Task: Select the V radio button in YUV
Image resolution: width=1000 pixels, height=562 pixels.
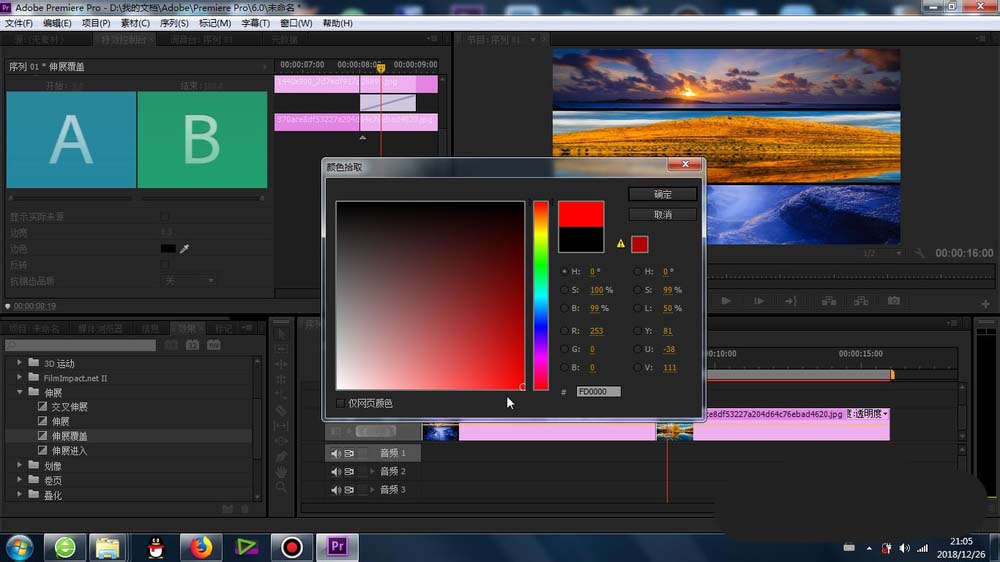Action: pos(637,367)
